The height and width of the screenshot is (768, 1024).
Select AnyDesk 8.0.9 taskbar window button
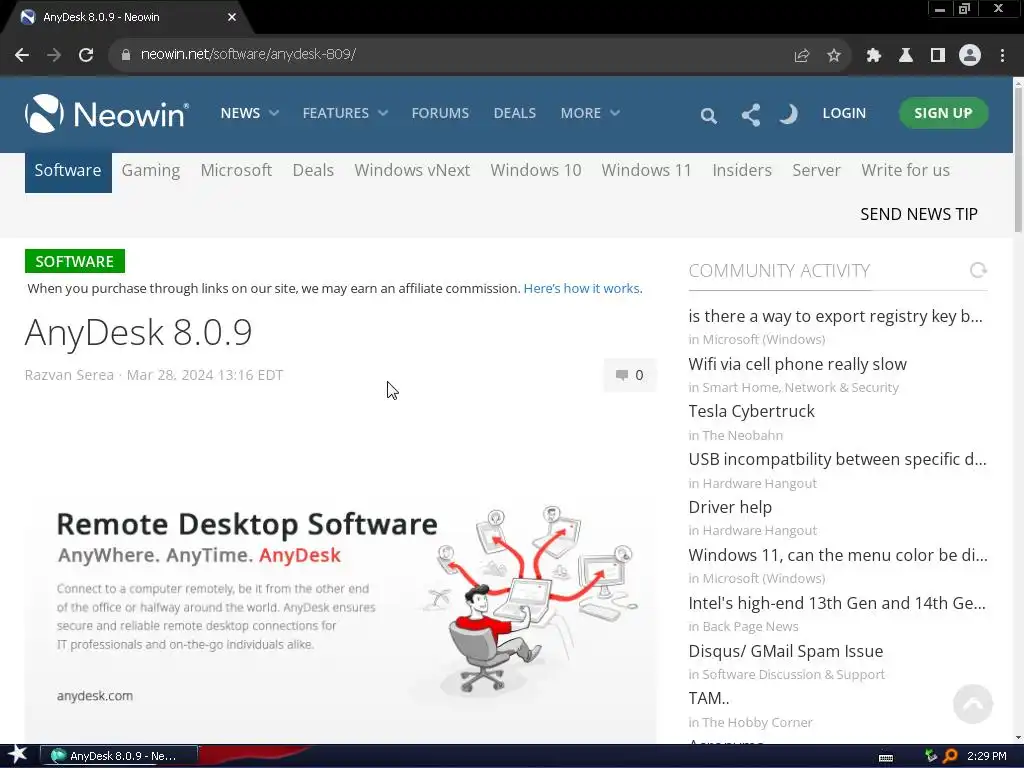click(119, 756)
